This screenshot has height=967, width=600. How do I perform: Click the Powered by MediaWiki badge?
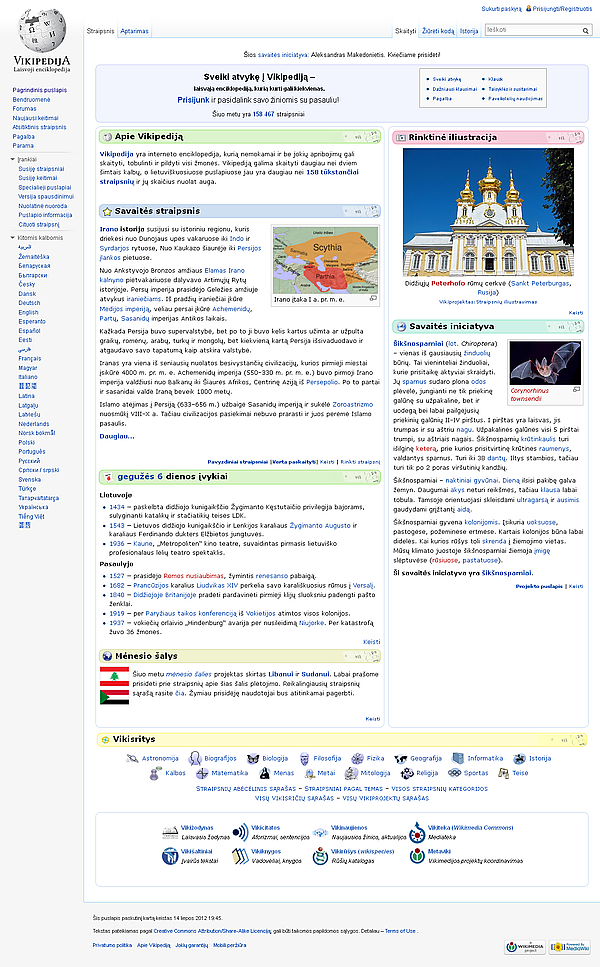tap(570, 947)
